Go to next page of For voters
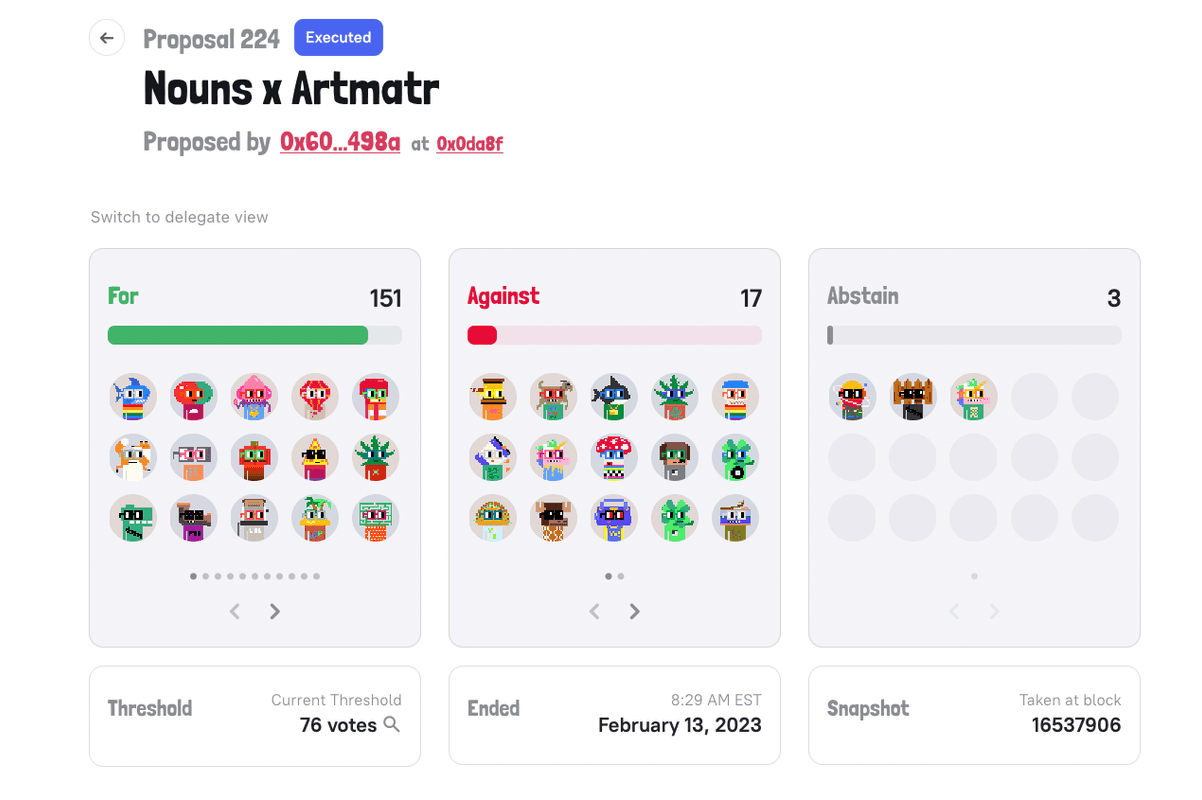The image size is (1202, 800). point(275,611)
